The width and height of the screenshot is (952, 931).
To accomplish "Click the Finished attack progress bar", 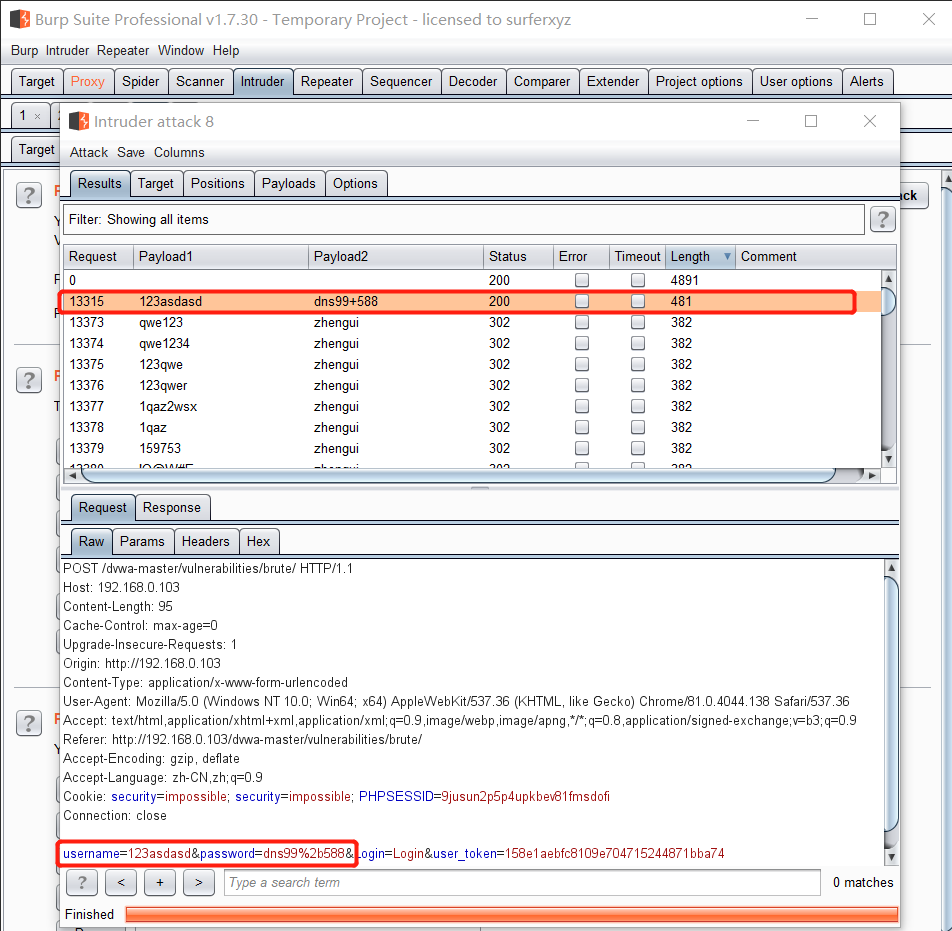I will (x=511, y=915).
